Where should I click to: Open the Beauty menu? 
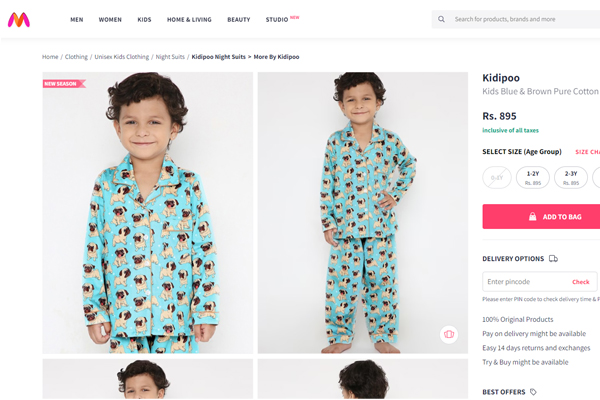pos(239,19)
